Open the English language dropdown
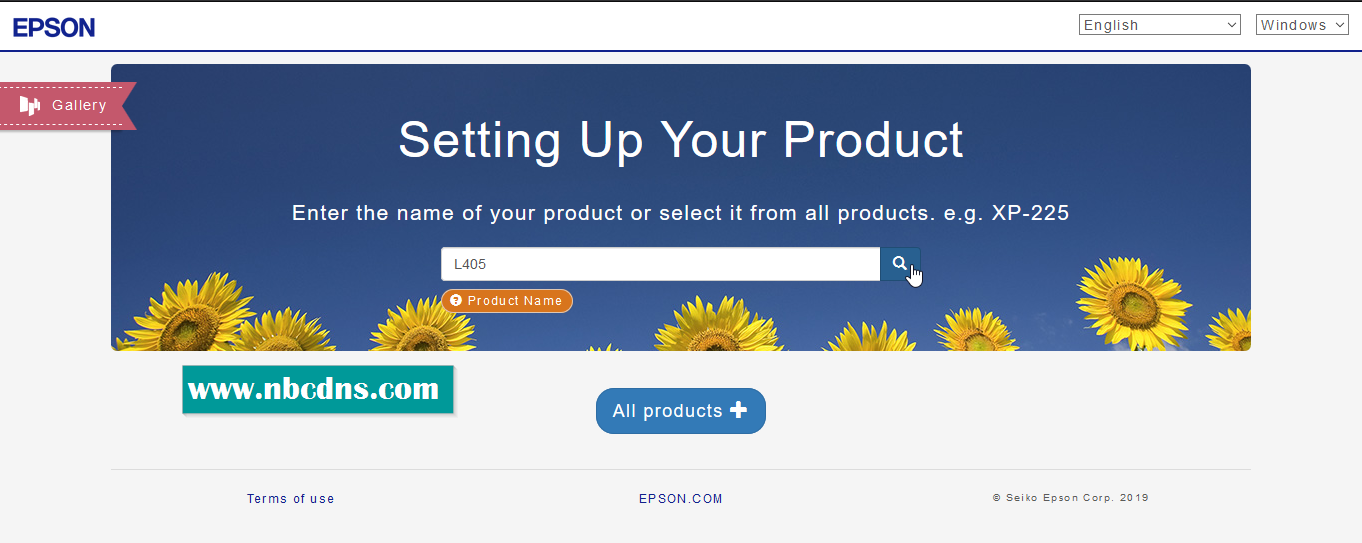The image size is (1362, 543). (1158, 25)
